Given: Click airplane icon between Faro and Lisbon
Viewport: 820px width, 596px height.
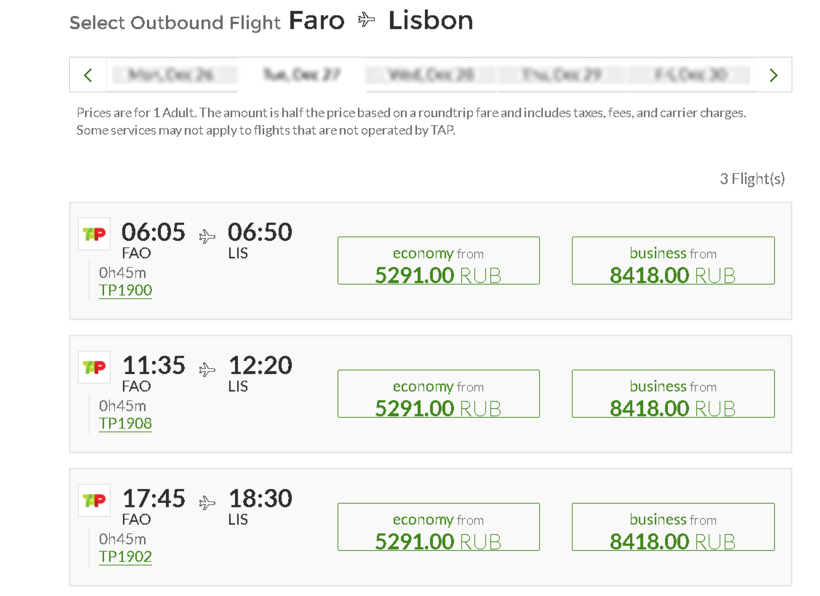Looking at the screenshot, I should tap(367, 21).
